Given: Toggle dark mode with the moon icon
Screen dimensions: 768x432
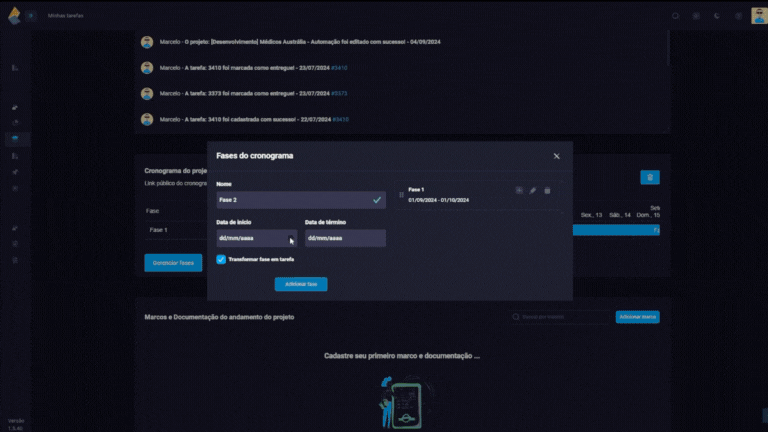Looking at the screenshot, I should click(716, 15).
